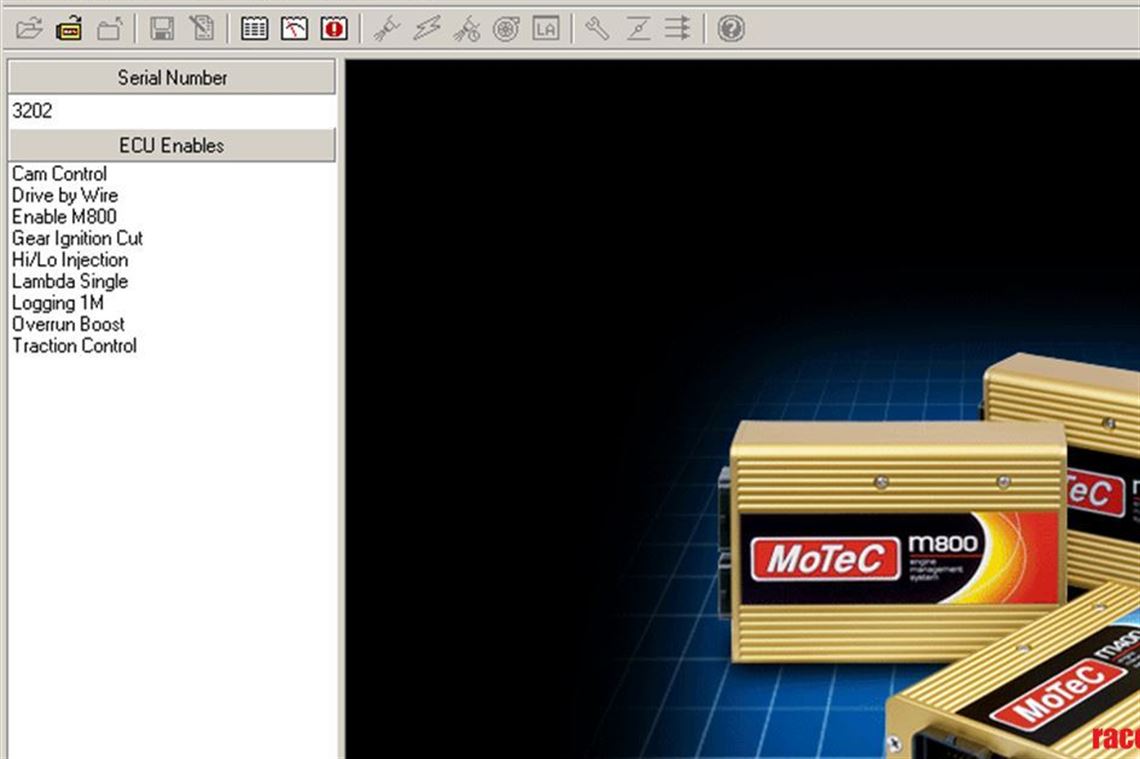
Task: Open the table grid view icon
Action: pyautogui.click(x=254, y=29)
